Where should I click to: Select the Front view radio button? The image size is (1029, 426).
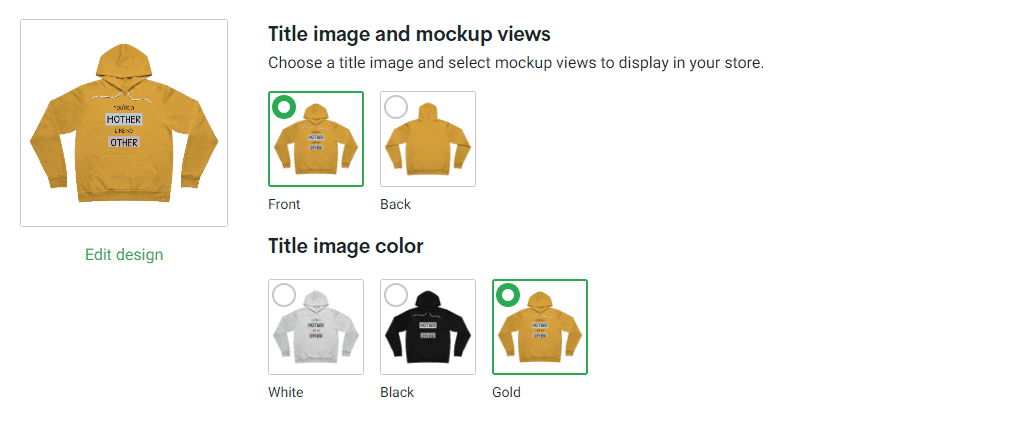pos(284,107)
